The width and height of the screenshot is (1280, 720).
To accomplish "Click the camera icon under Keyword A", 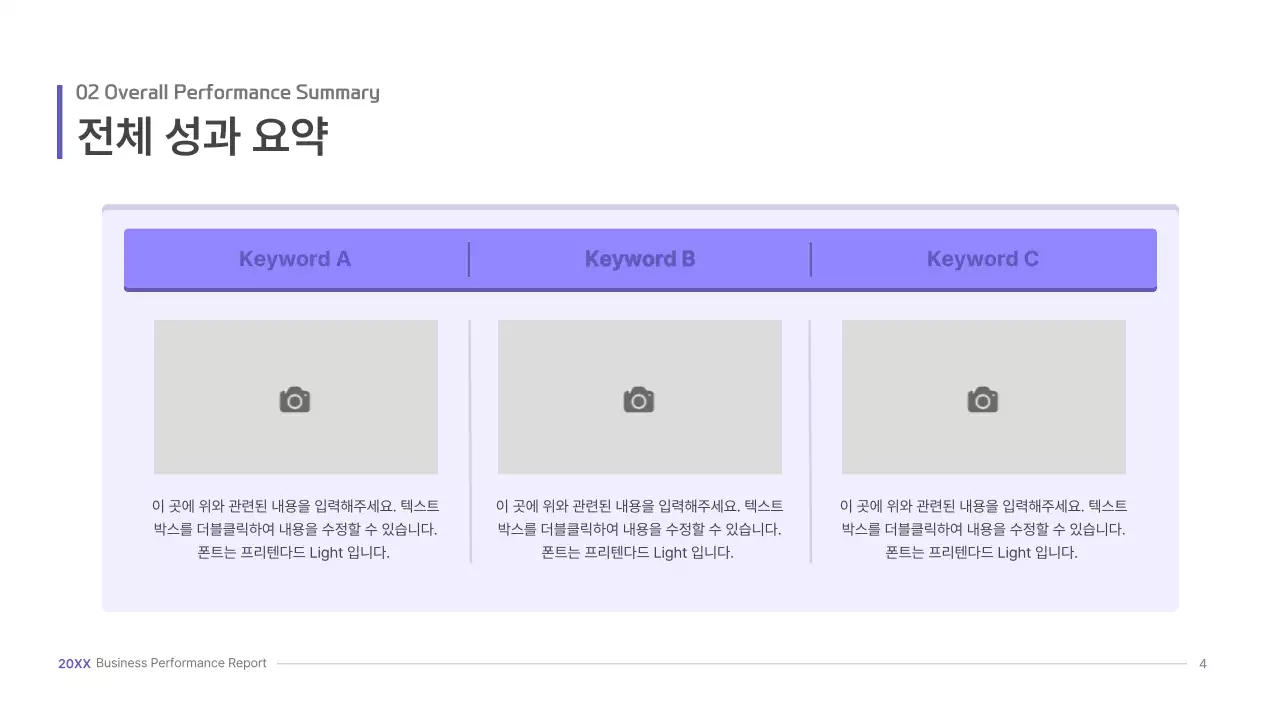I will [293, 398].
